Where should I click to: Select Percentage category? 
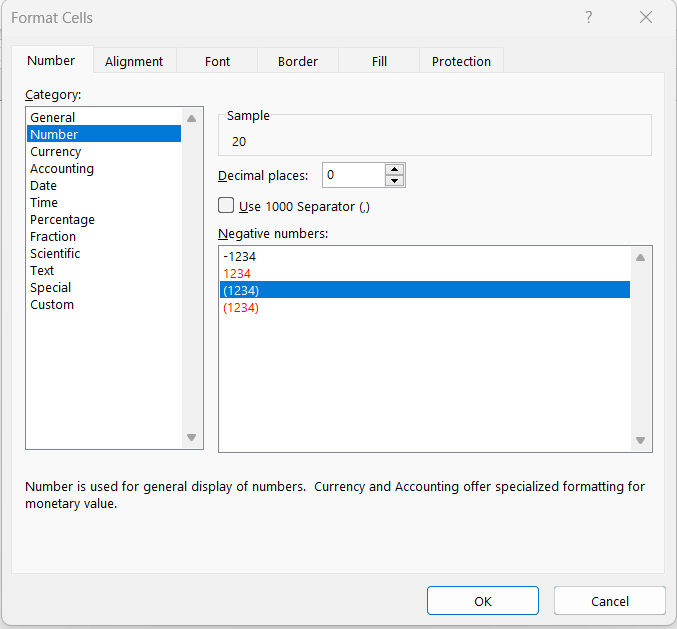pyautogui.click(x=104, y=220)
